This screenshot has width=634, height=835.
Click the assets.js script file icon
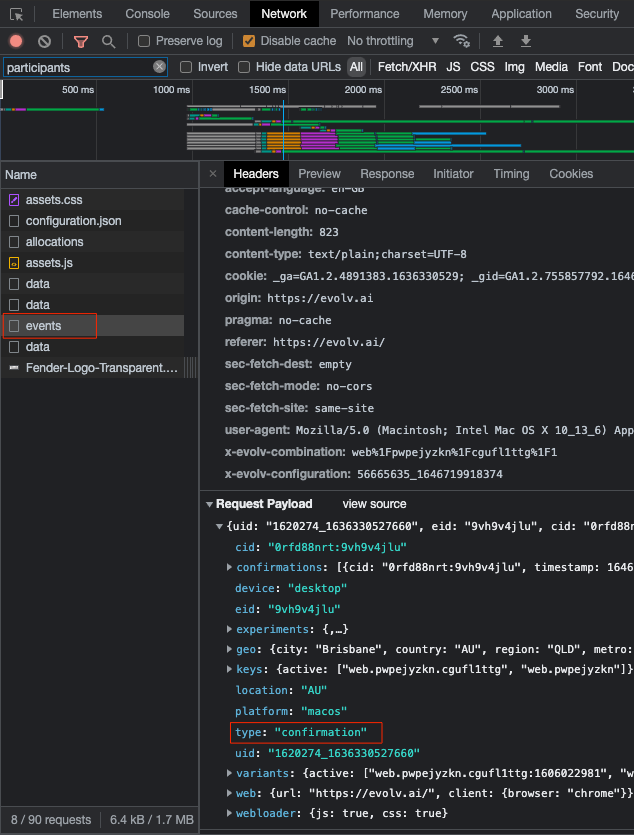[14, 263]
